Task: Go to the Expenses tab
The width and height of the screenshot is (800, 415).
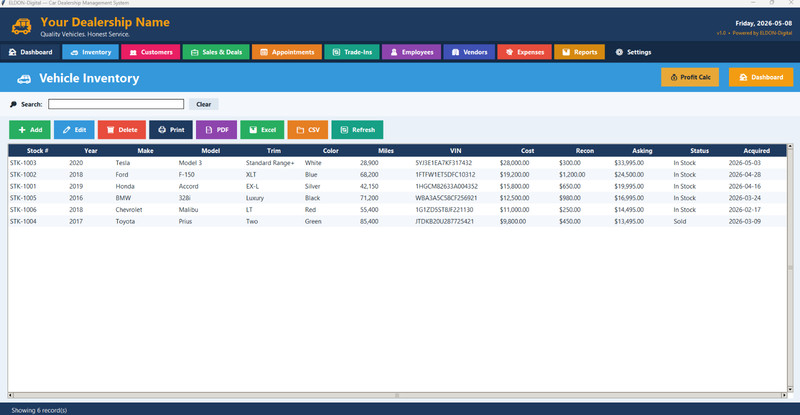Action: (x=524, y=52)
